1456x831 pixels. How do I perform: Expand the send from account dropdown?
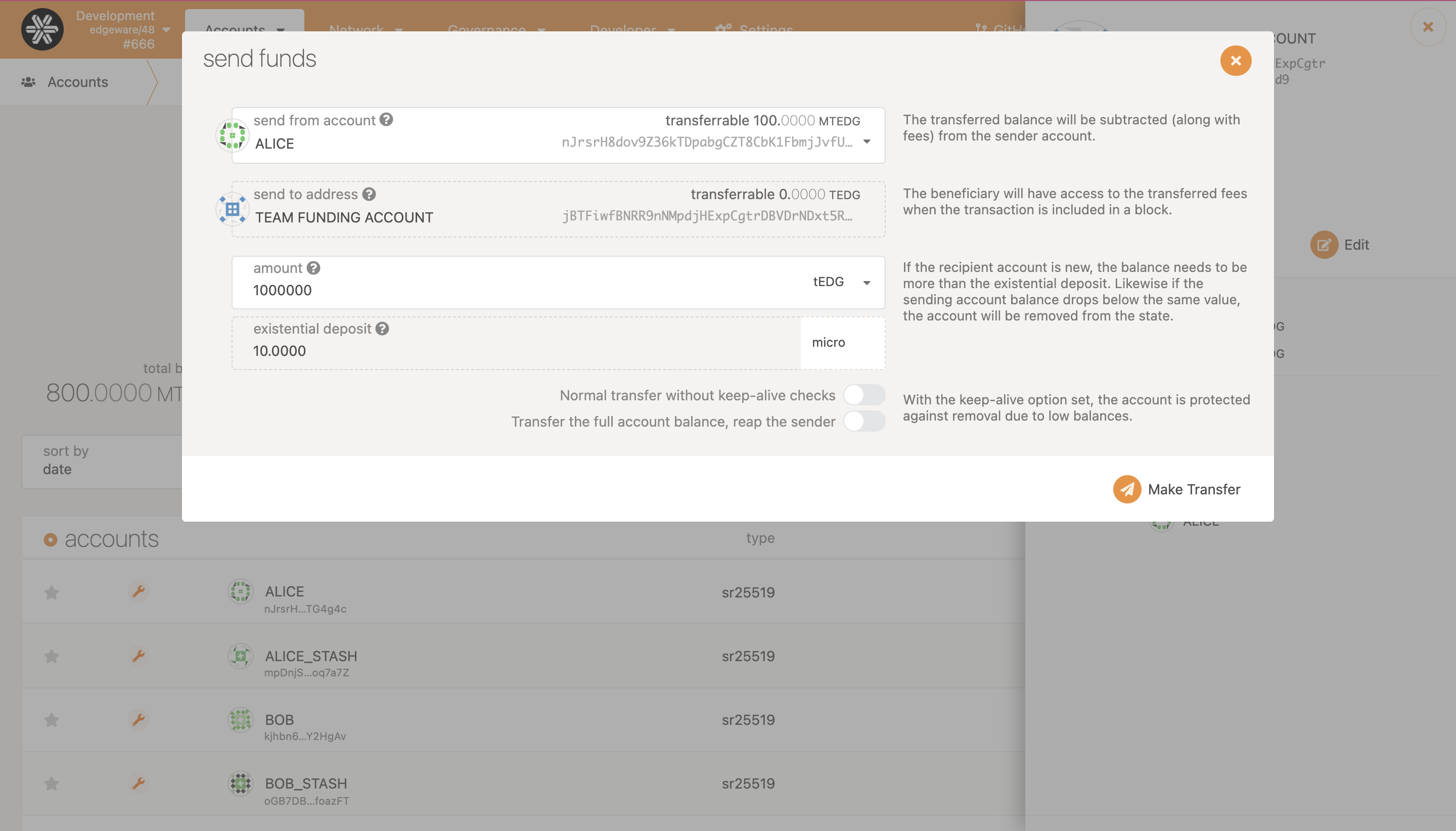tap(867, 142)
